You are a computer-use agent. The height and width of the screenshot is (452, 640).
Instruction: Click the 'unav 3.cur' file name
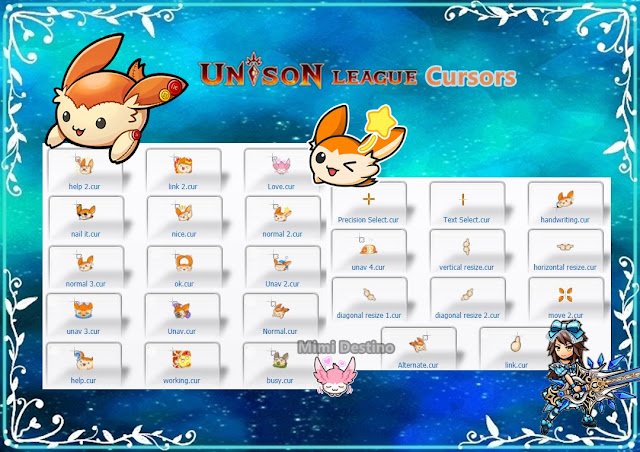click(83, 331)
